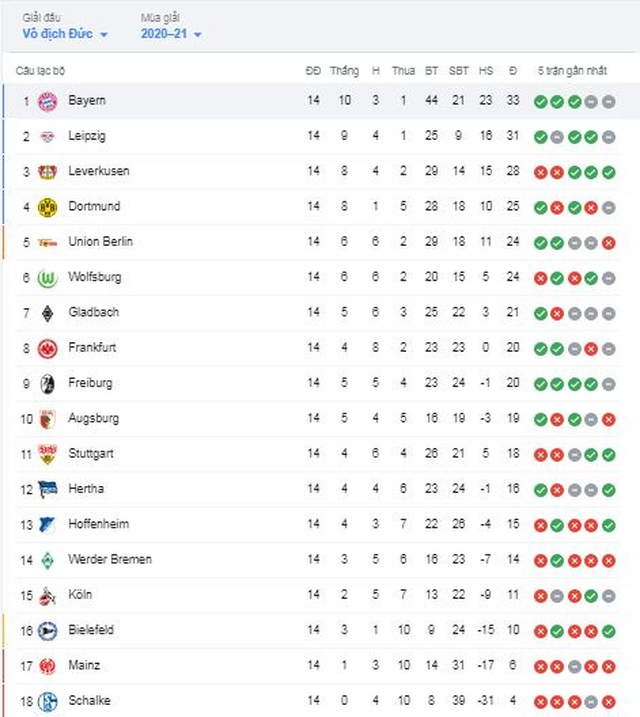The image size is (640, 717).
Task: Click Bayern's most recent match result icon
Action: pos(608,101)
